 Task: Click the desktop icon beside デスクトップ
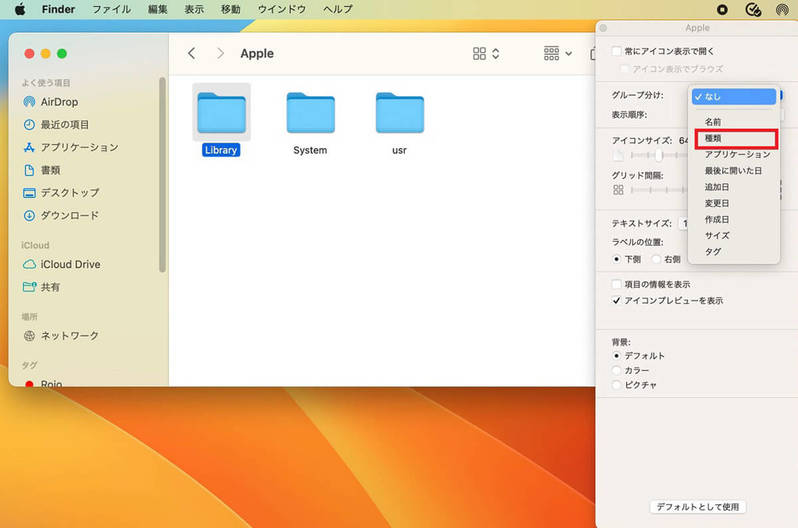[x=30, y=192]
